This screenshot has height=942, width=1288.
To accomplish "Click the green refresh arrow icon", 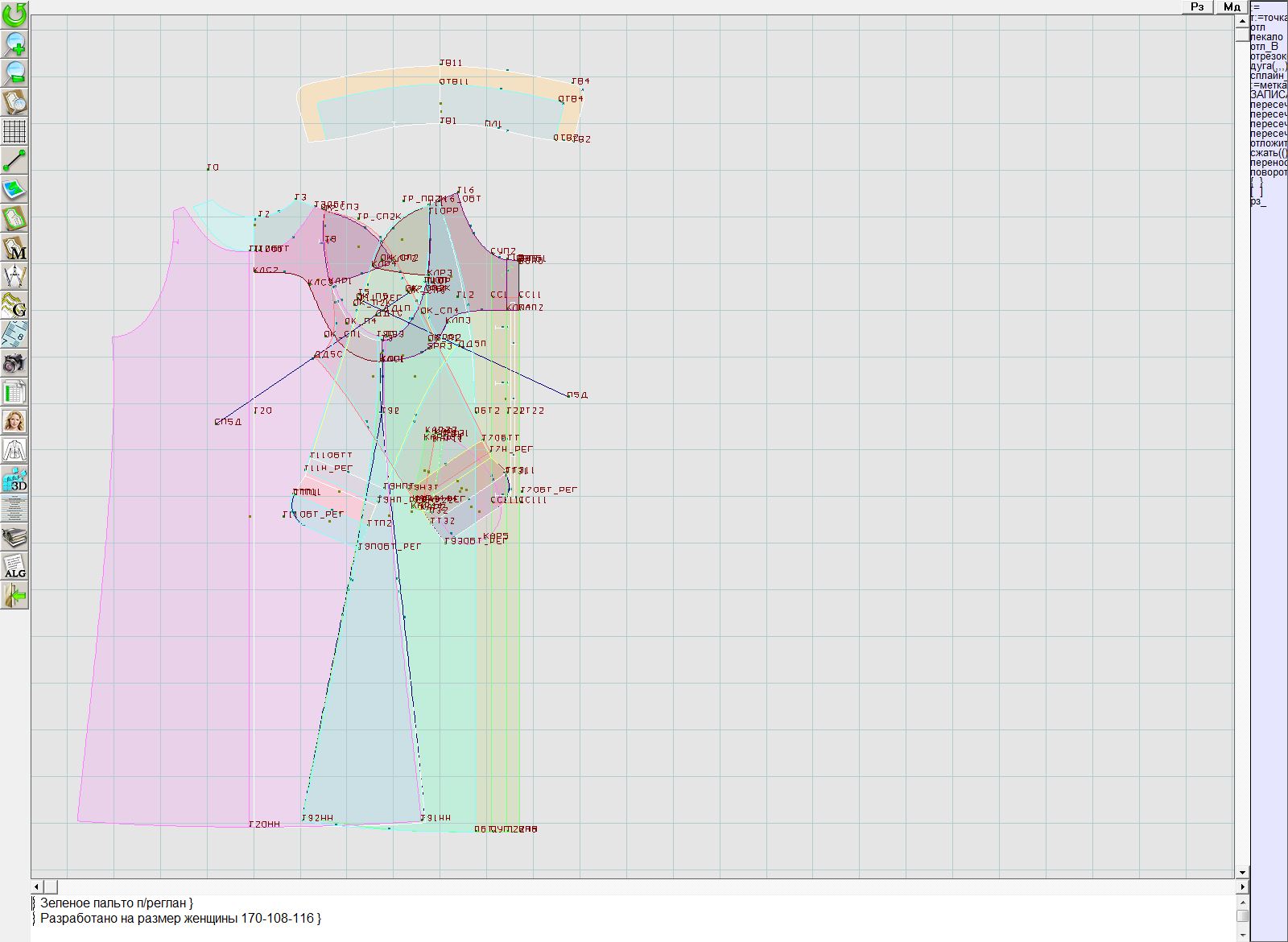I will pyautogui.click(x=14, y=14).
